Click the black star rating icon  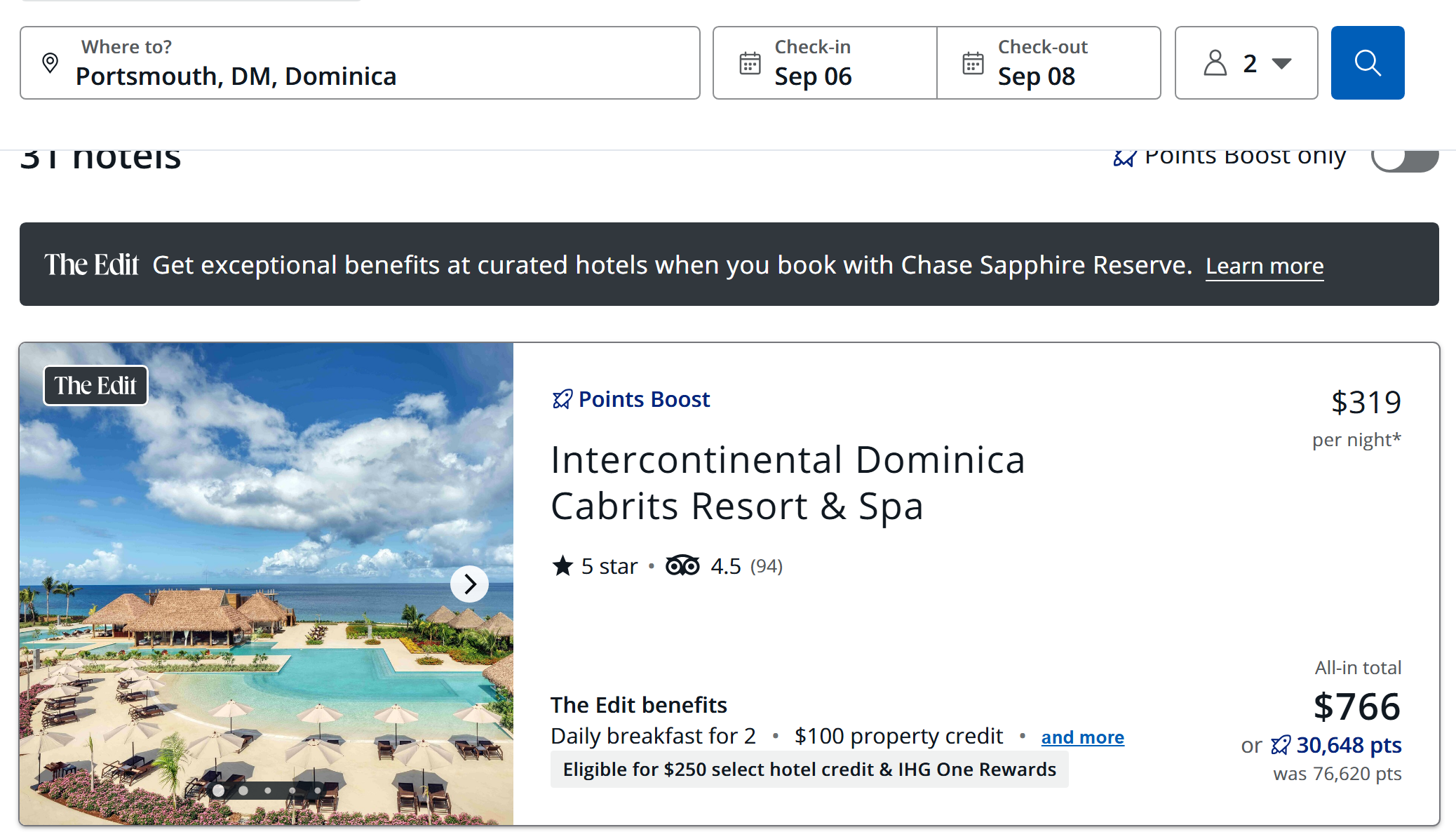(x=562, y=565)
